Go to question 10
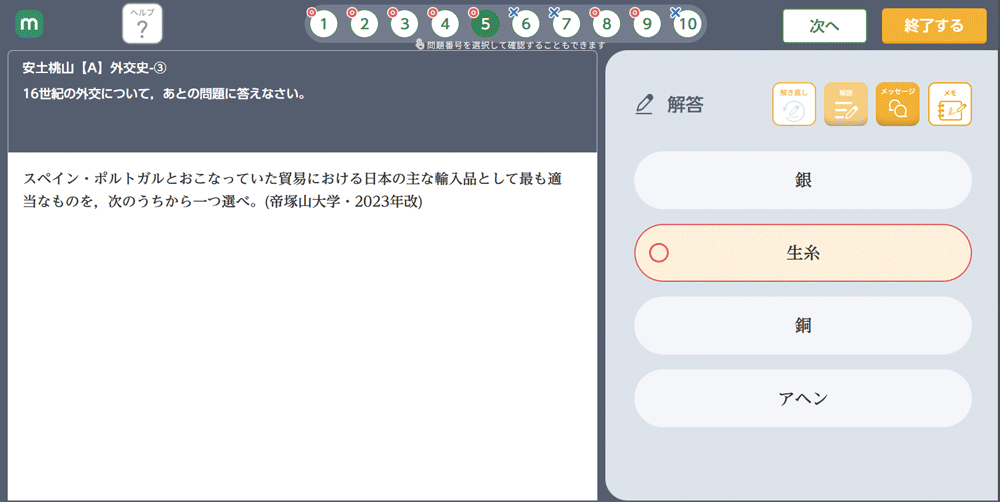 [x=688, y=24]
